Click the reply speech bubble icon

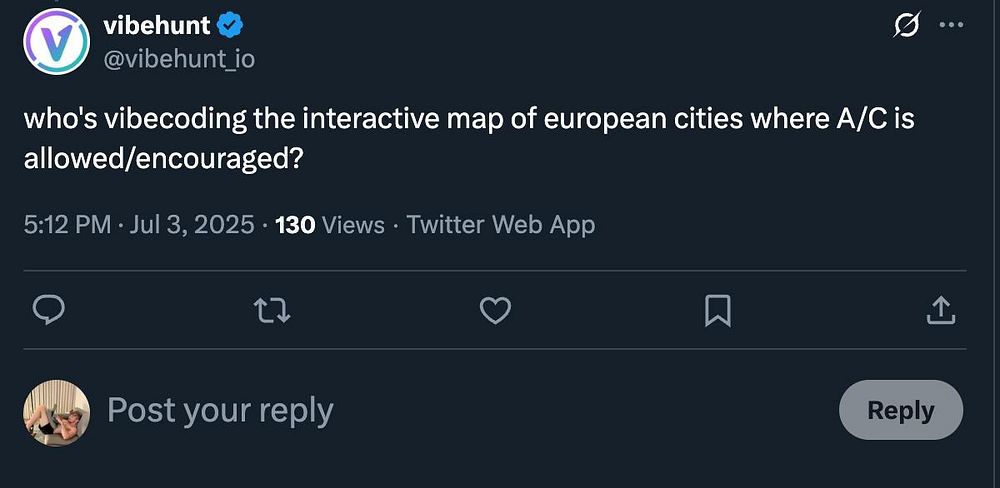tap(49, 312)
